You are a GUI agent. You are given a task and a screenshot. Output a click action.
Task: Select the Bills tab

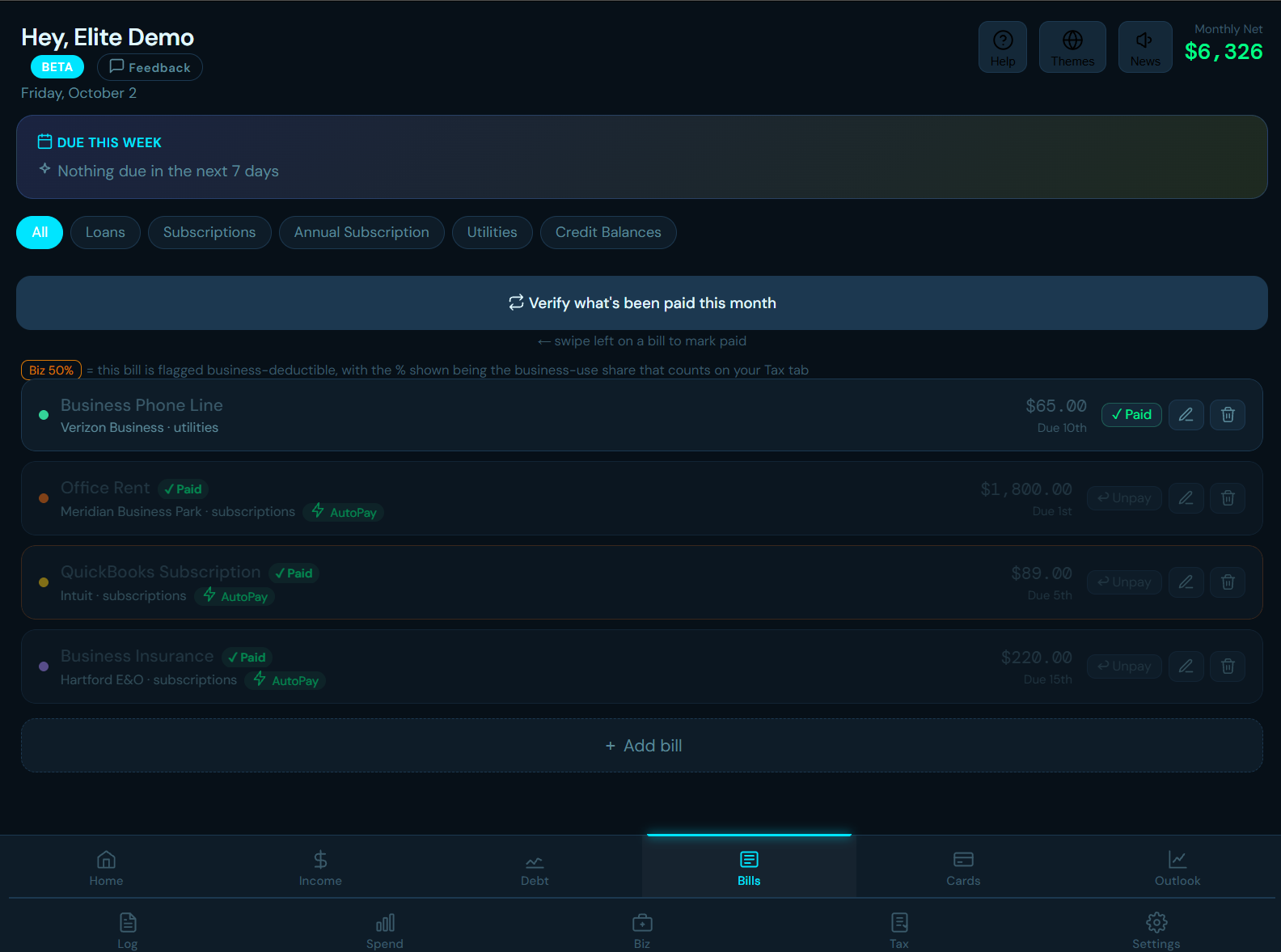click(x=749, y=868)
